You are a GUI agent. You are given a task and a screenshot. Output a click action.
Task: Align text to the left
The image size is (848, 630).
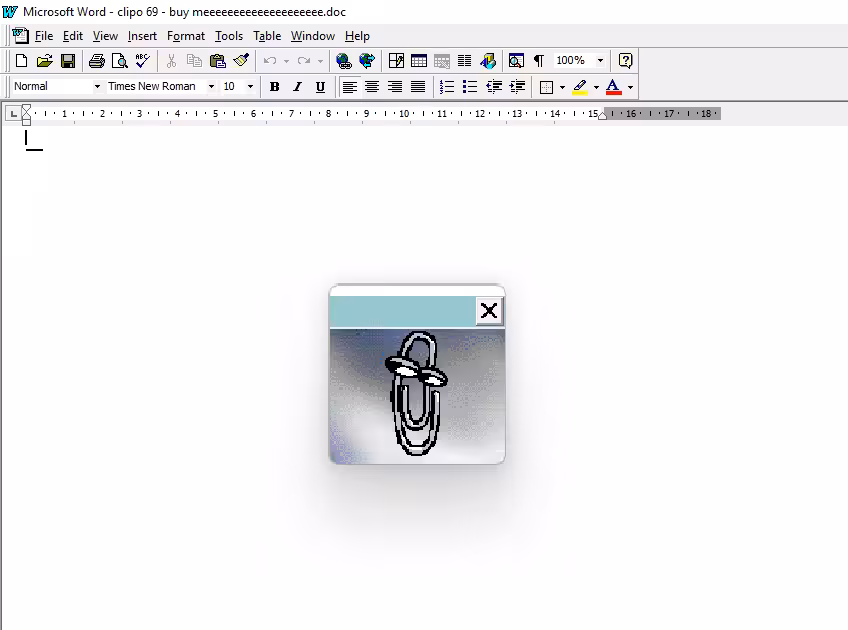(349, 87)
